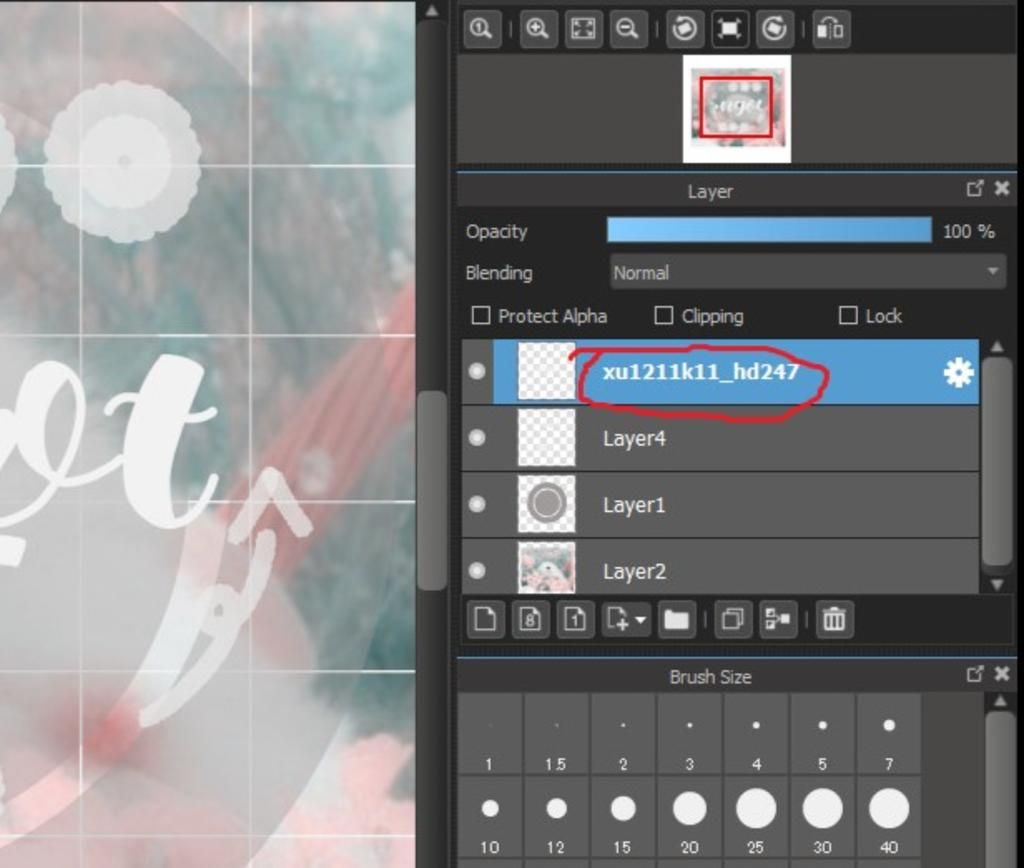The width and height of the screenshot is (1024, 868).
Task: Enable the layer Lock checkbox
Action: click(x=848, y=315)
